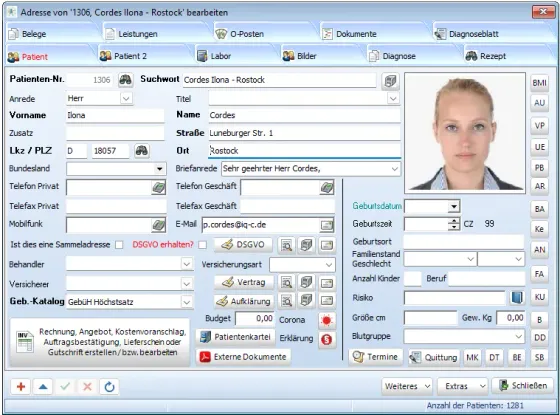Click cube icon in DSGVO row
The image size is (560, 415).
click(306, 245)
